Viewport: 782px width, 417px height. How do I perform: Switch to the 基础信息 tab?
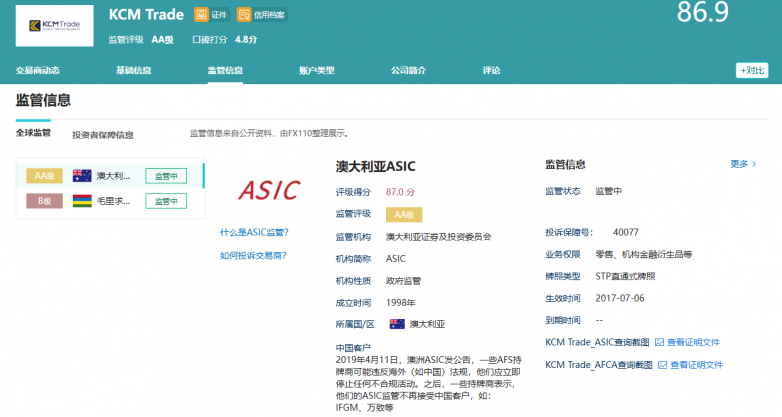(x=133, y=70)
